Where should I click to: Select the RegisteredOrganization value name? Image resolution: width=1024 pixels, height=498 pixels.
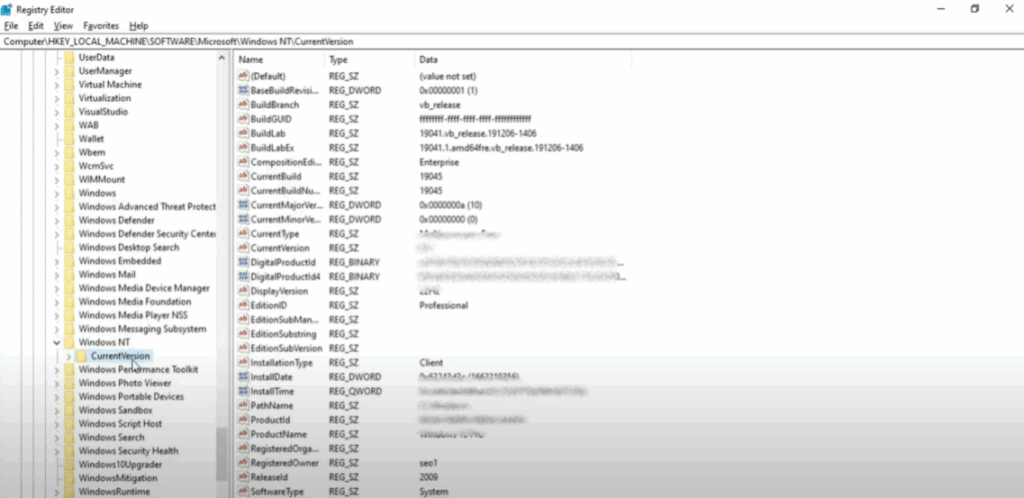pos(284,449)
